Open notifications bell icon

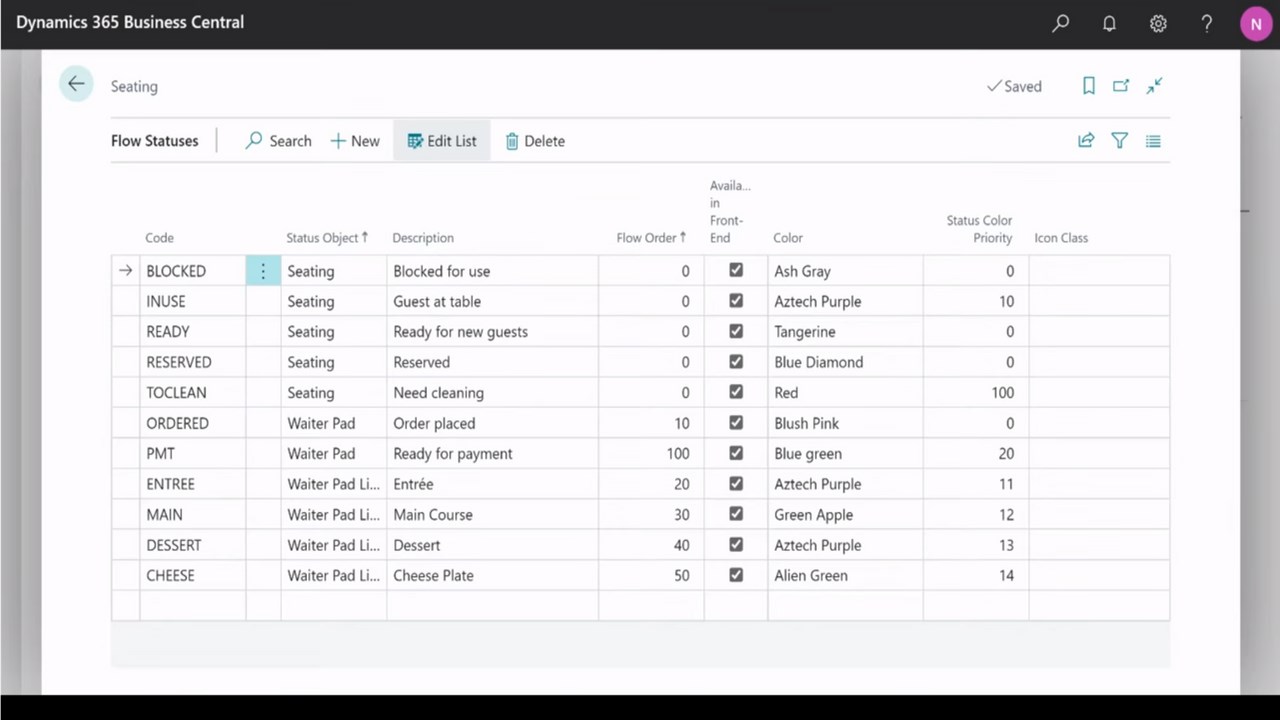(x=1109, y=23)
